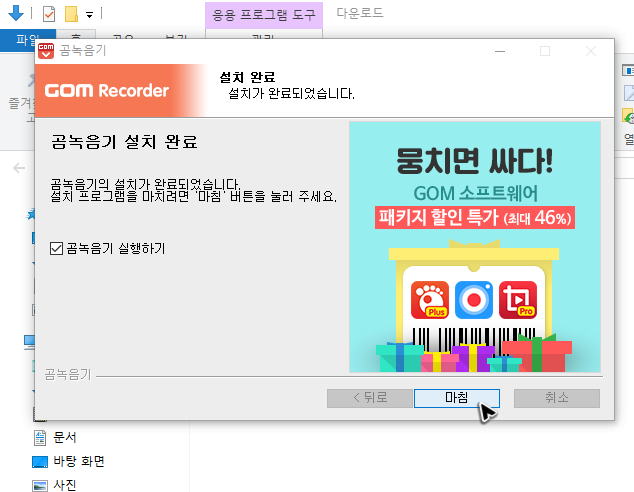Screen dimensions: 634x492
Task: Click the 취소 (Cancel) button
Action: tap(557, 398)
